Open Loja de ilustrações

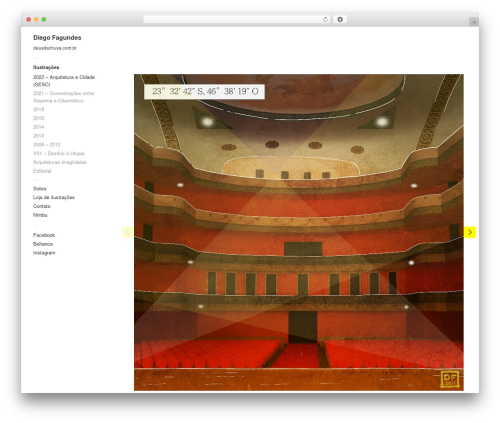tap(54, 197)
